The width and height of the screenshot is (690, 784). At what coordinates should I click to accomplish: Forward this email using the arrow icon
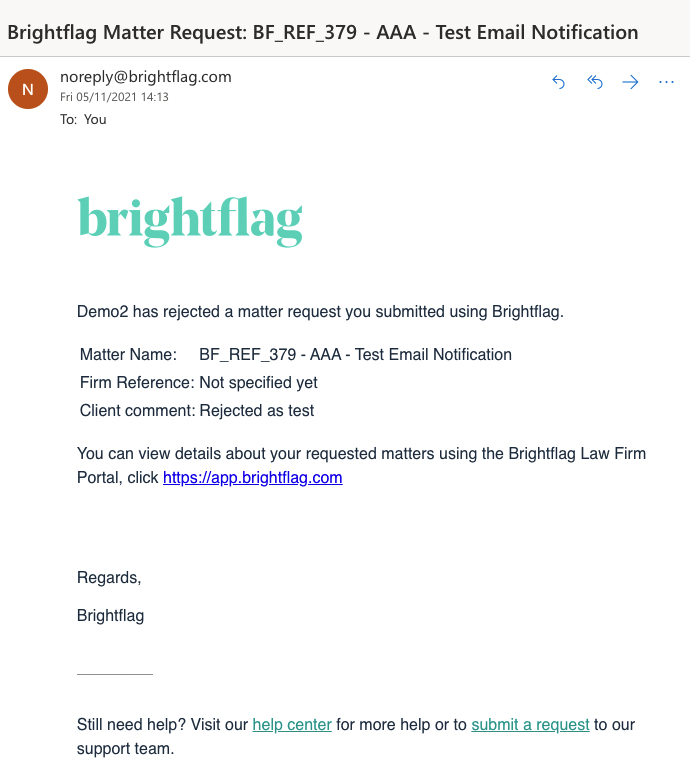click(x=630, y=83)
